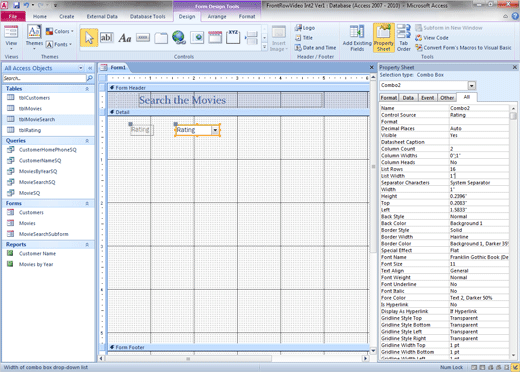Click the Undo icon in quick access toolbar

(26, 5)
